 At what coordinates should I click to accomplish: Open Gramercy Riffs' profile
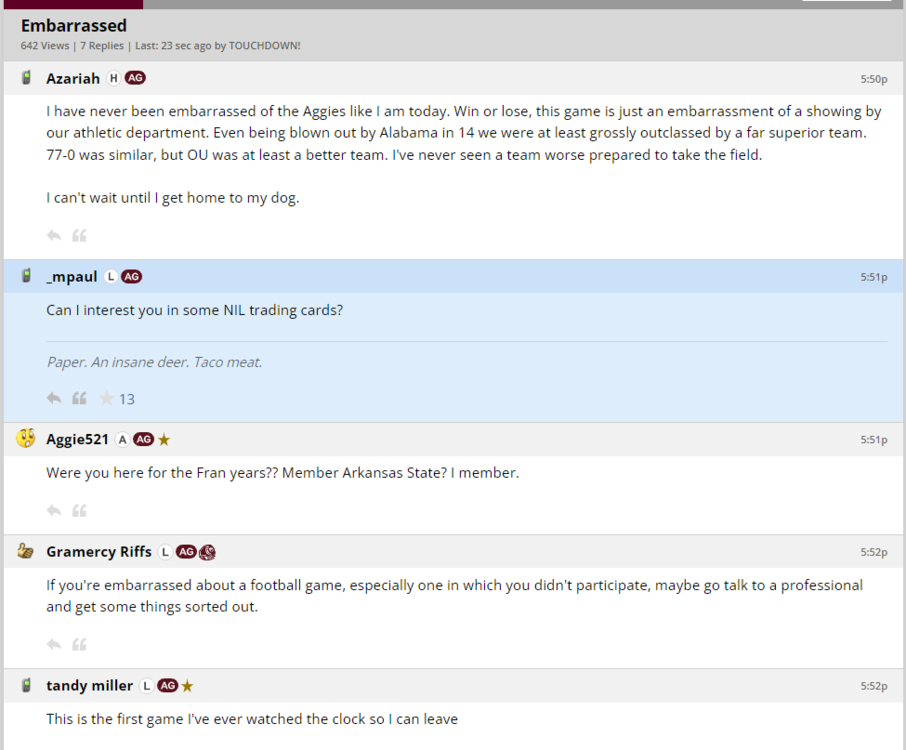pos(98,551)
